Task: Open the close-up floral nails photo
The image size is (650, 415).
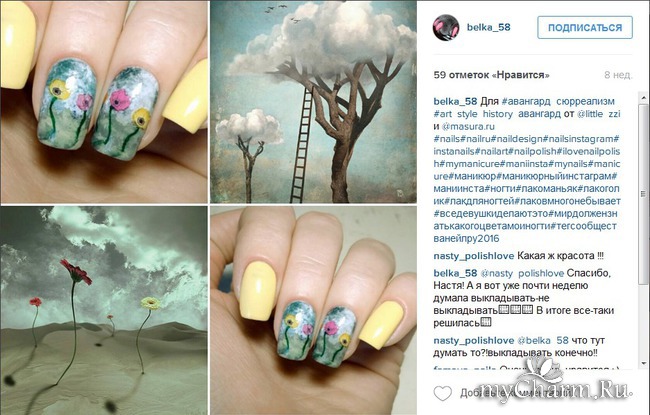Action: pos(104,102)
